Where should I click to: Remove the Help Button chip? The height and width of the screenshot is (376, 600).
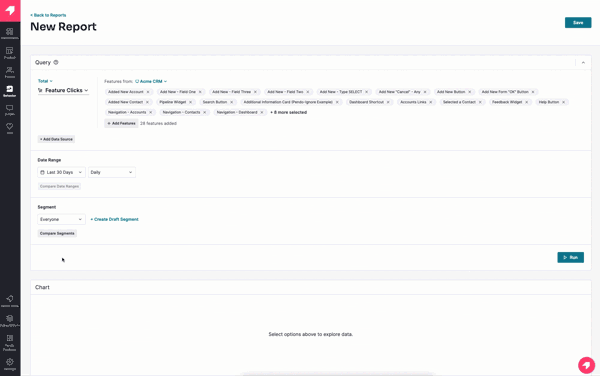pyautogui.click(x=563, y=102)
